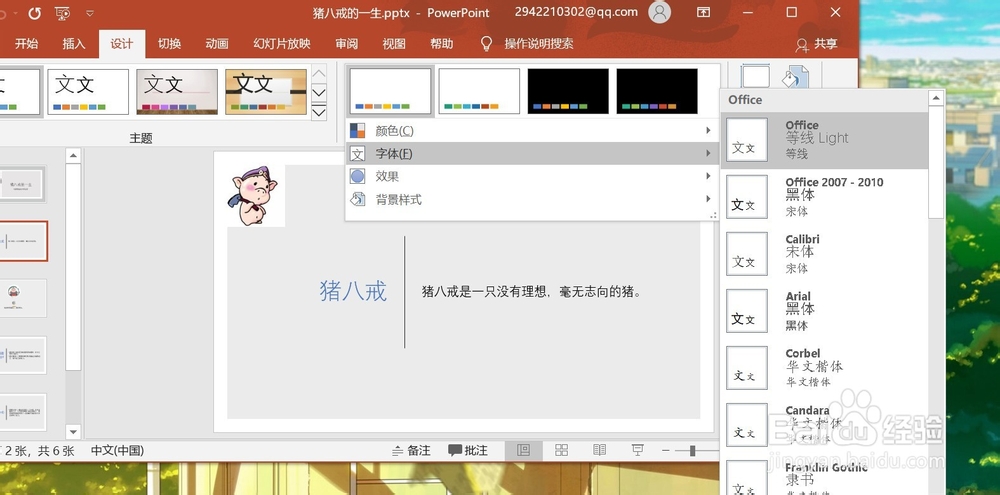Select the second black variant thumbnail
Image resolution: width=1000 pixels, height=495 pixels.
pyautogui.click(x=657, y=91)
